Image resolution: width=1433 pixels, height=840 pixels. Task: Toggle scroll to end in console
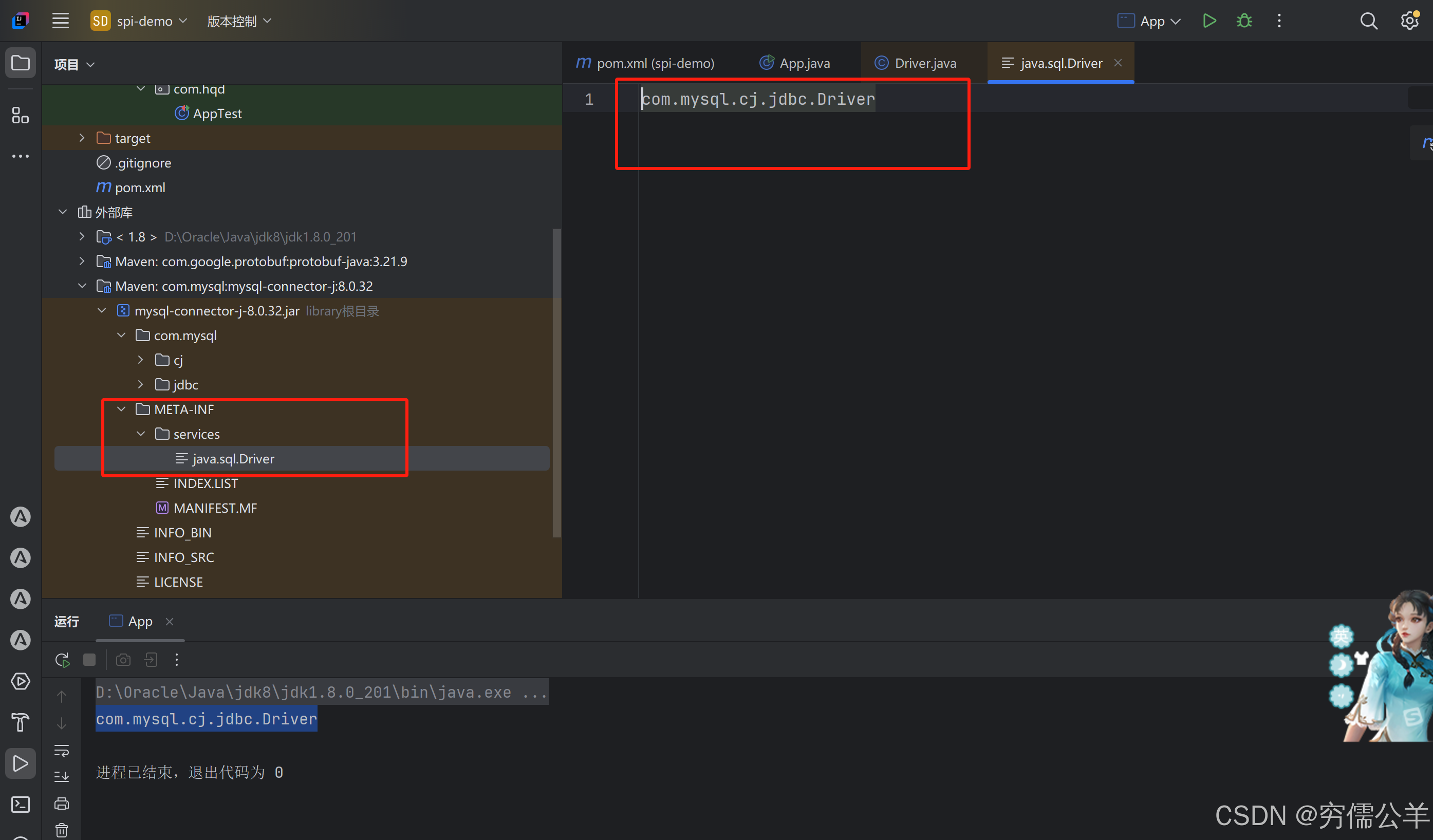[62, 777]
